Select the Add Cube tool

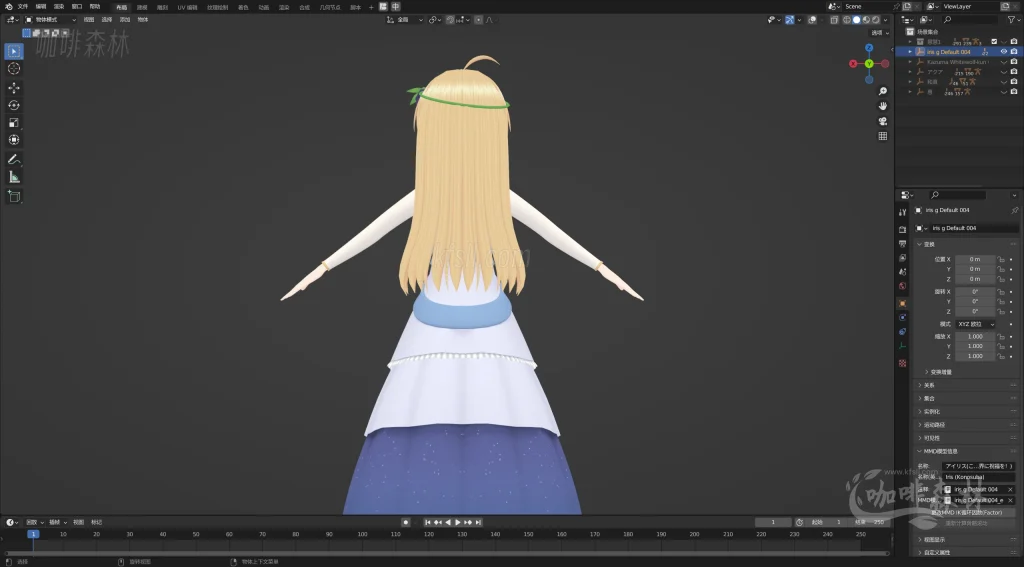[x=14, y=196]
